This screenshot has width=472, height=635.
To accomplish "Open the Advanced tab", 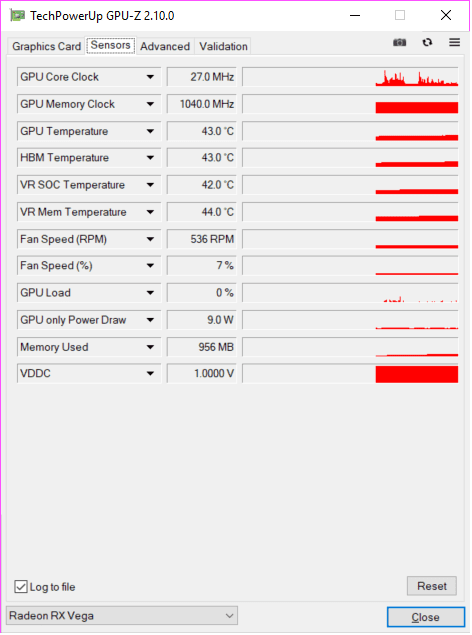I will tap(165, 46).
